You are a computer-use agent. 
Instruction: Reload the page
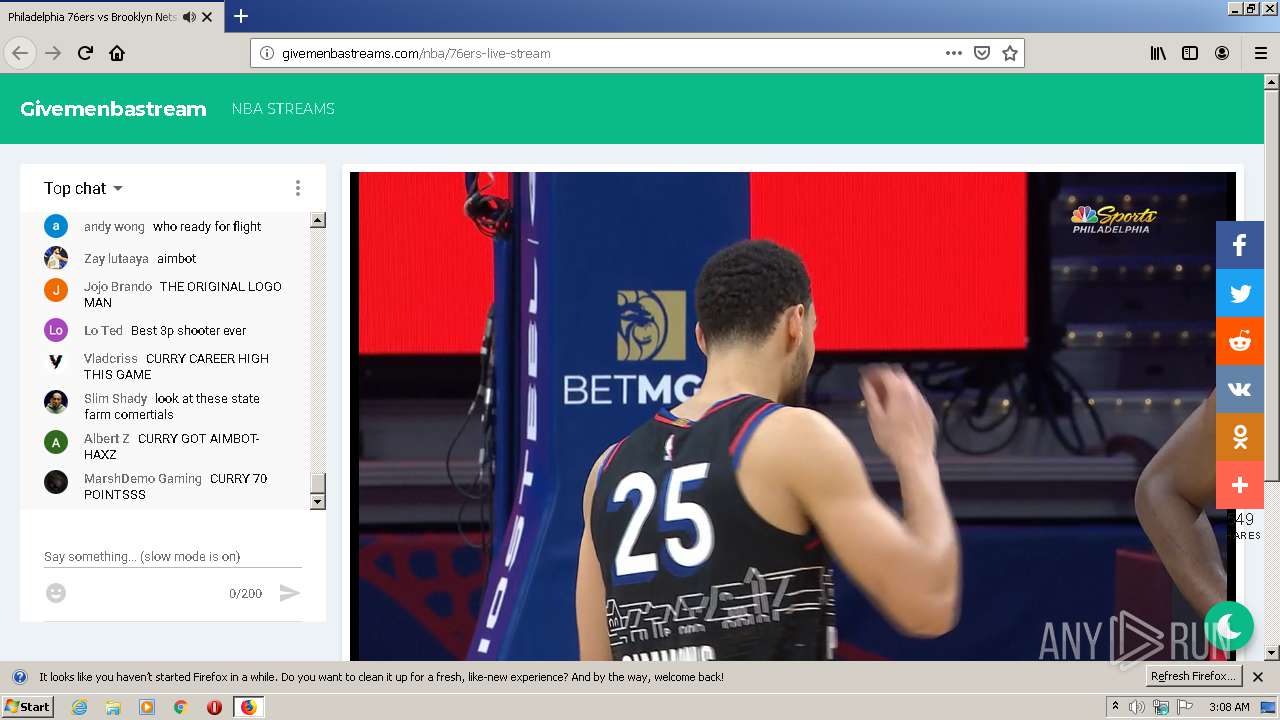point(85,53)
